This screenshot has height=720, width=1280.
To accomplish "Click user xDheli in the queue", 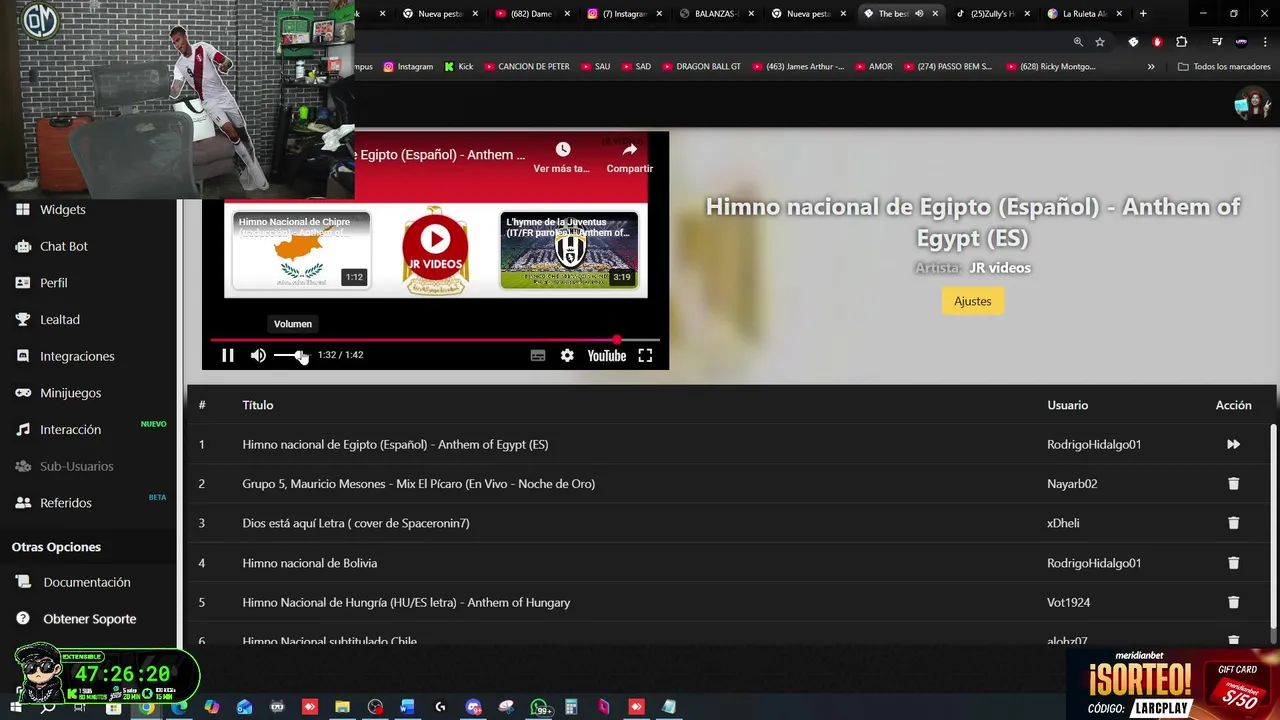I will (x=1063, y=523).
